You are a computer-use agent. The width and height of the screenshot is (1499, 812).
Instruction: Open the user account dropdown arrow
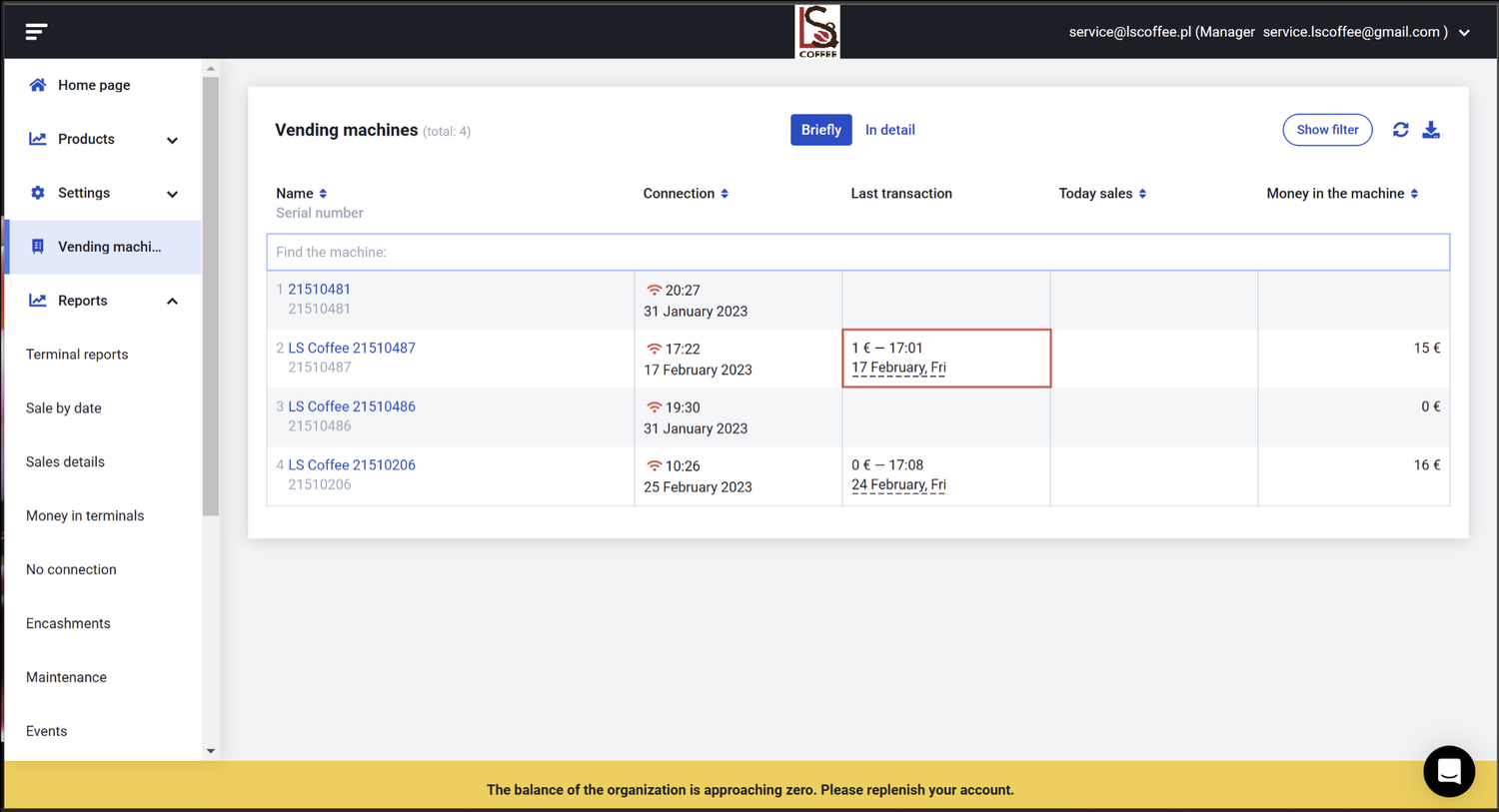[1464, 33]
